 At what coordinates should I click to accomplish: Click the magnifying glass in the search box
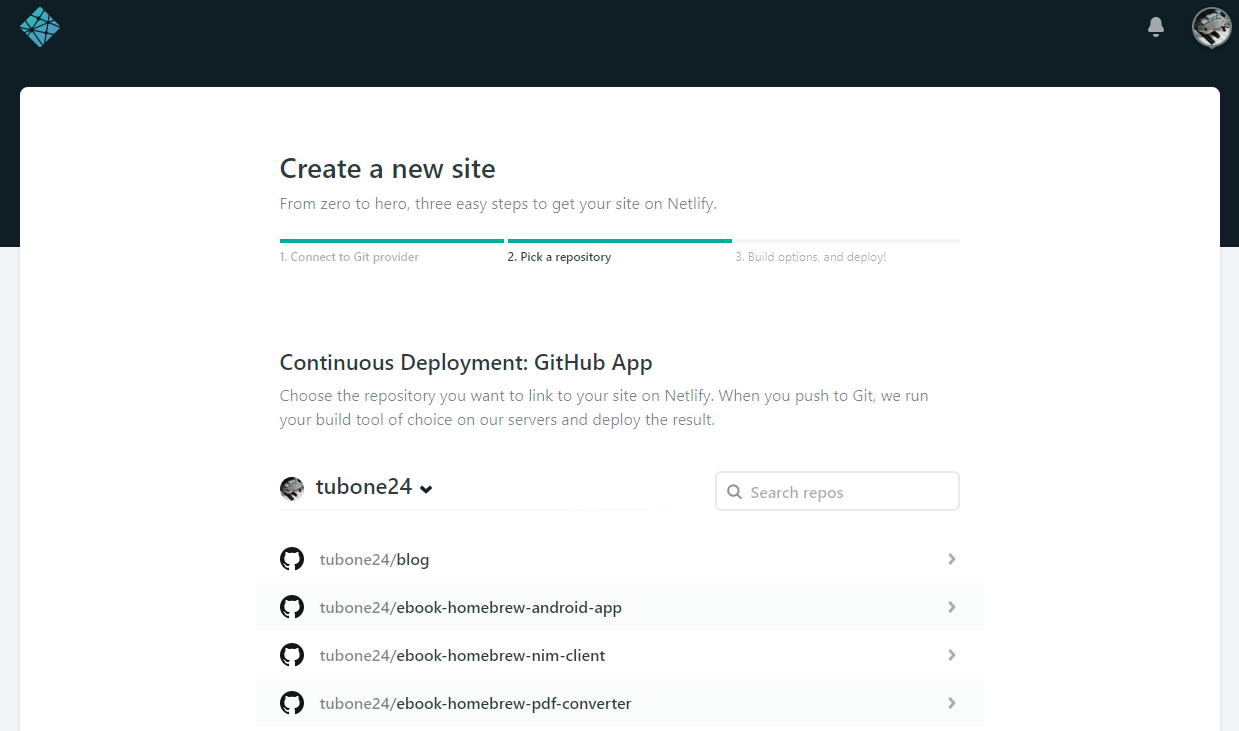coord(735,492)
